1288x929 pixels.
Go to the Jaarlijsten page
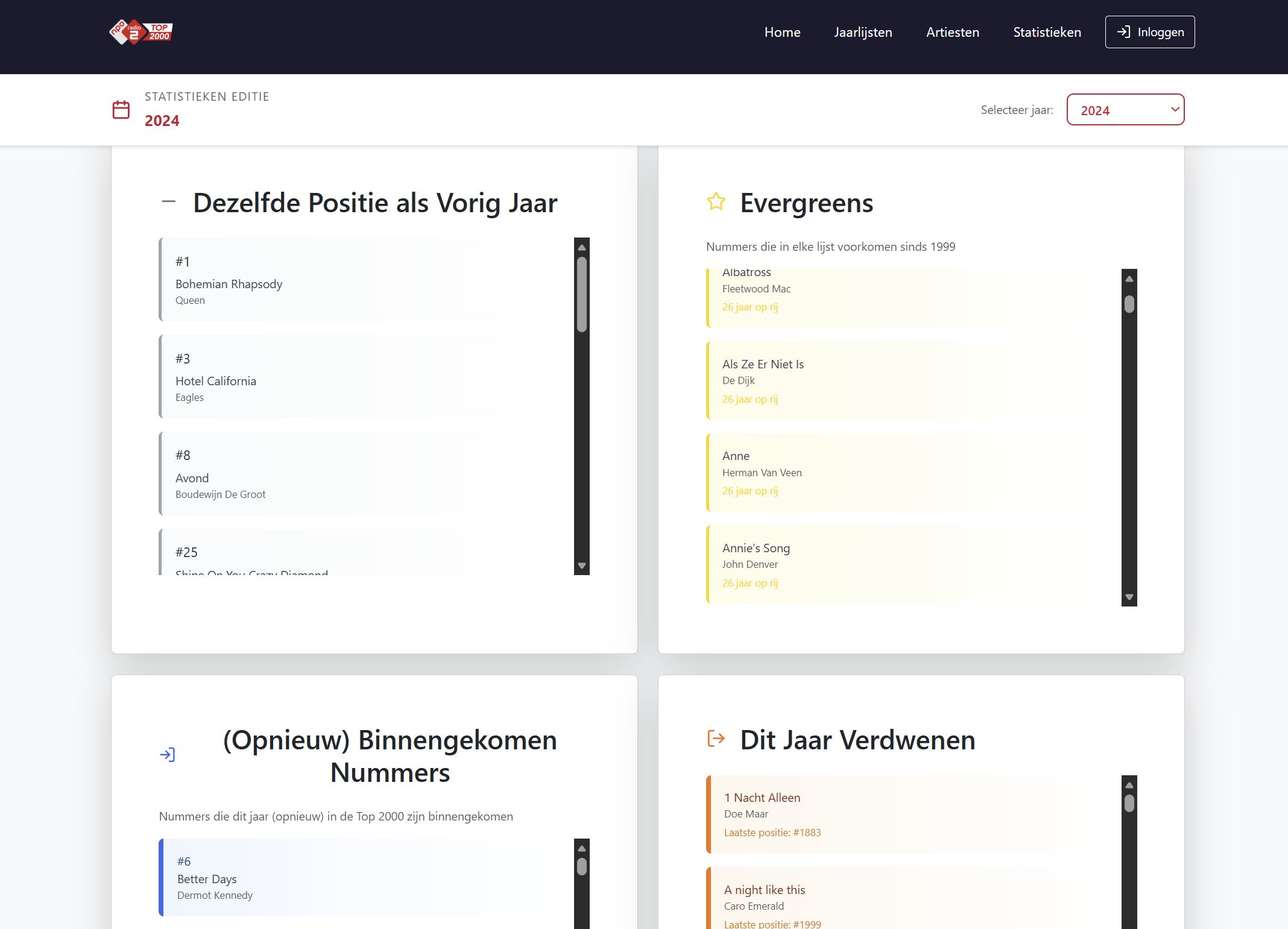click(863, 33)
